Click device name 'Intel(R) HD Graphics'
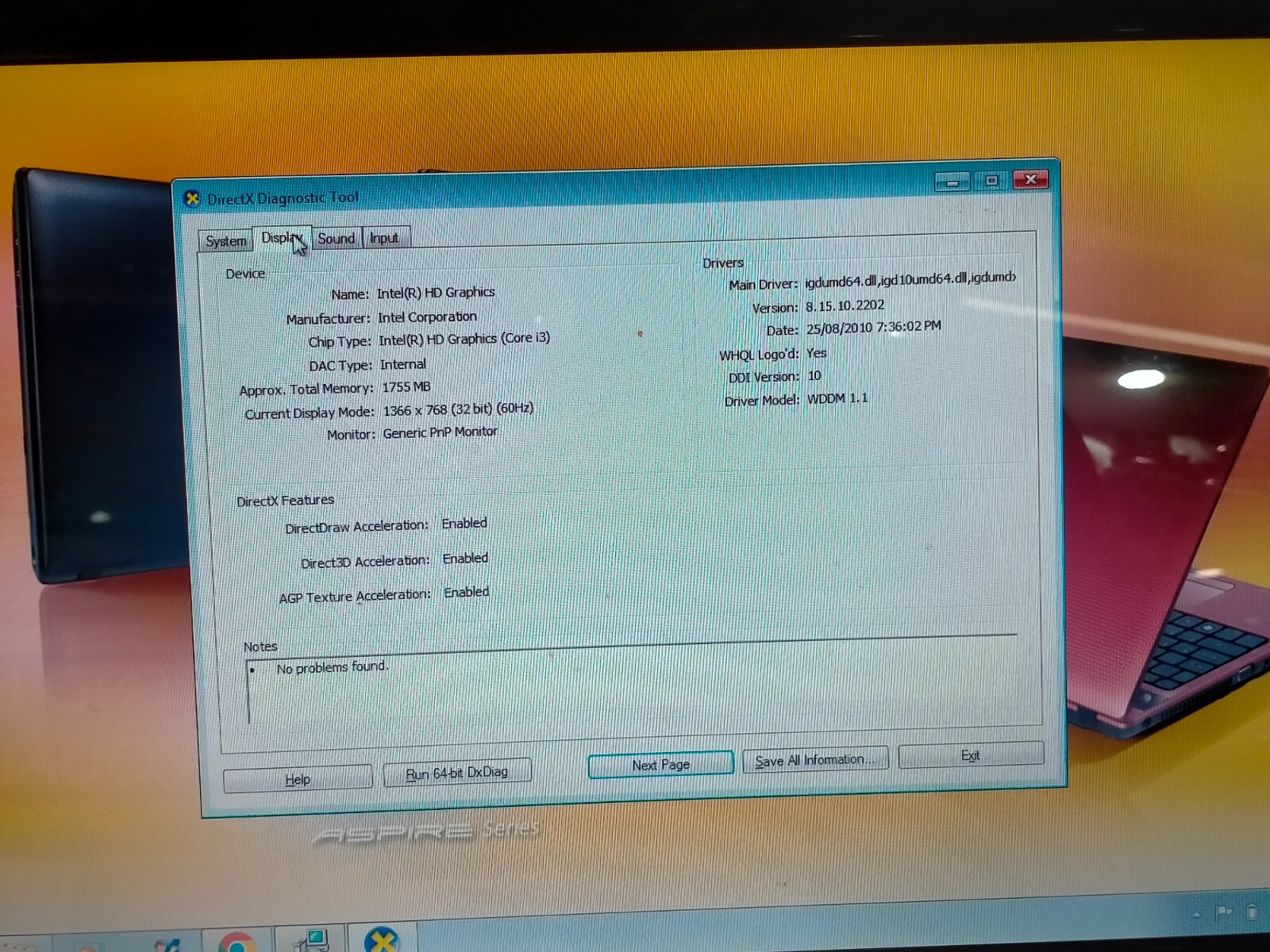 pos(436,293)
